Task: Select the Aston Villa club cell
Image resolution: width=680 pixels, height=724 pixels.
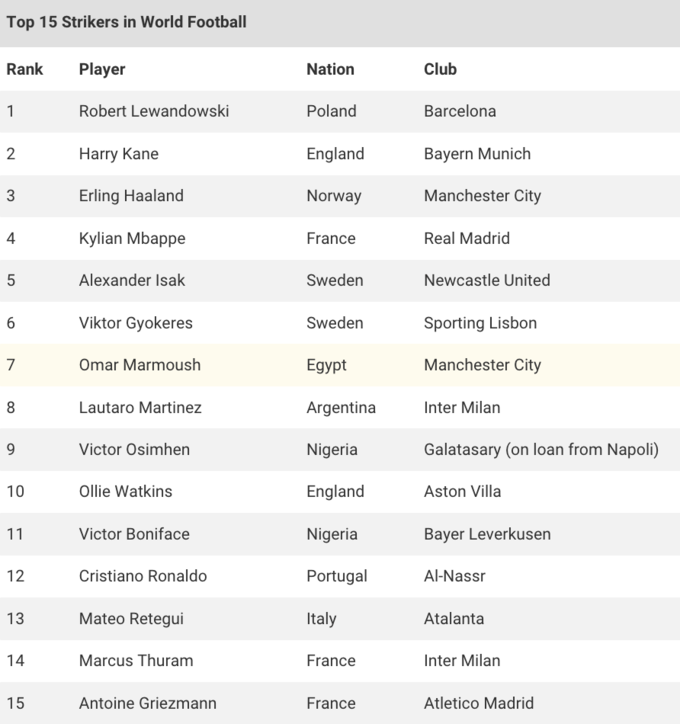Action: tap(462, 491)
